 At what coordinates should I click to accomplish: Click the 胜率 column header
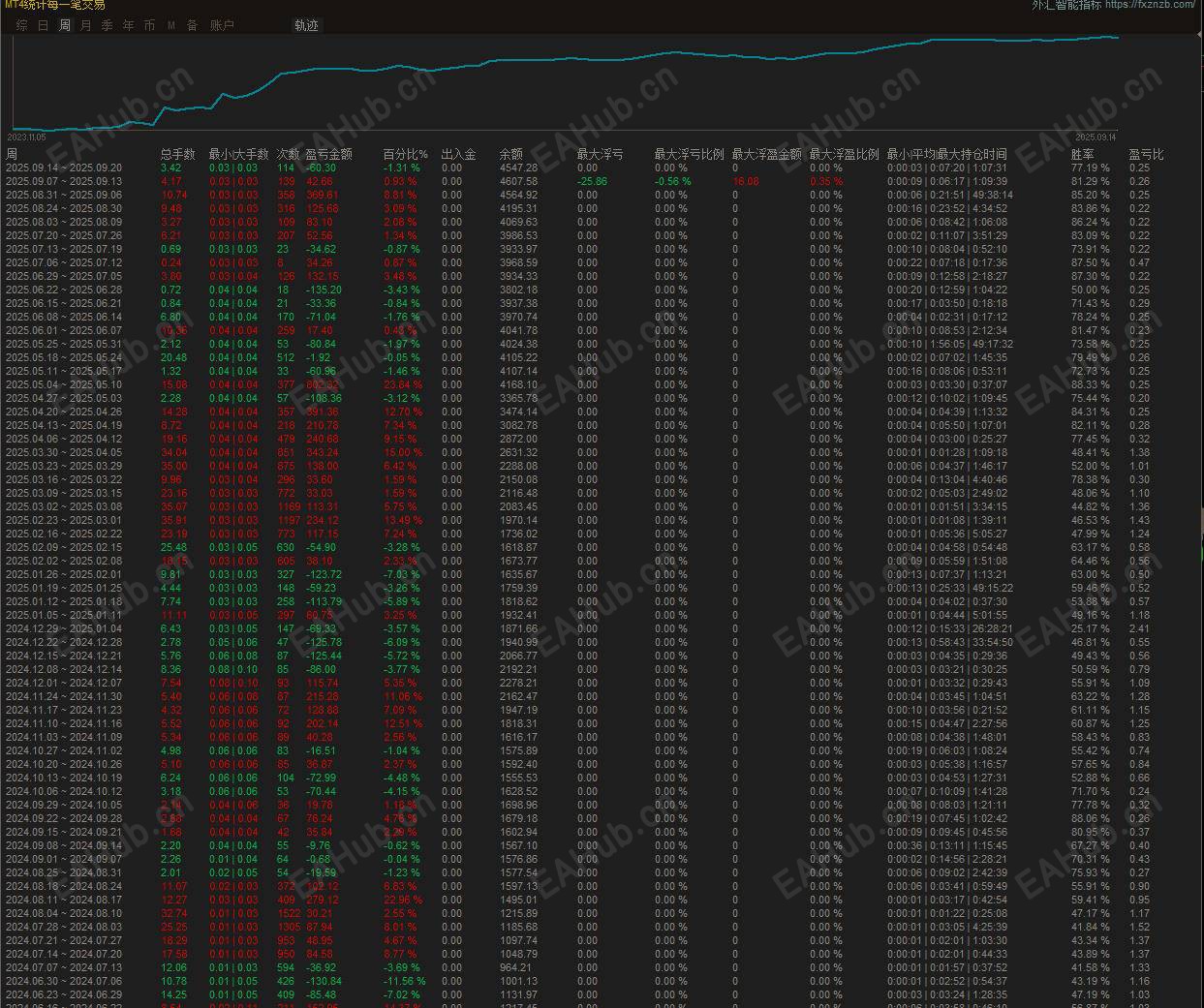[1082, 154]
